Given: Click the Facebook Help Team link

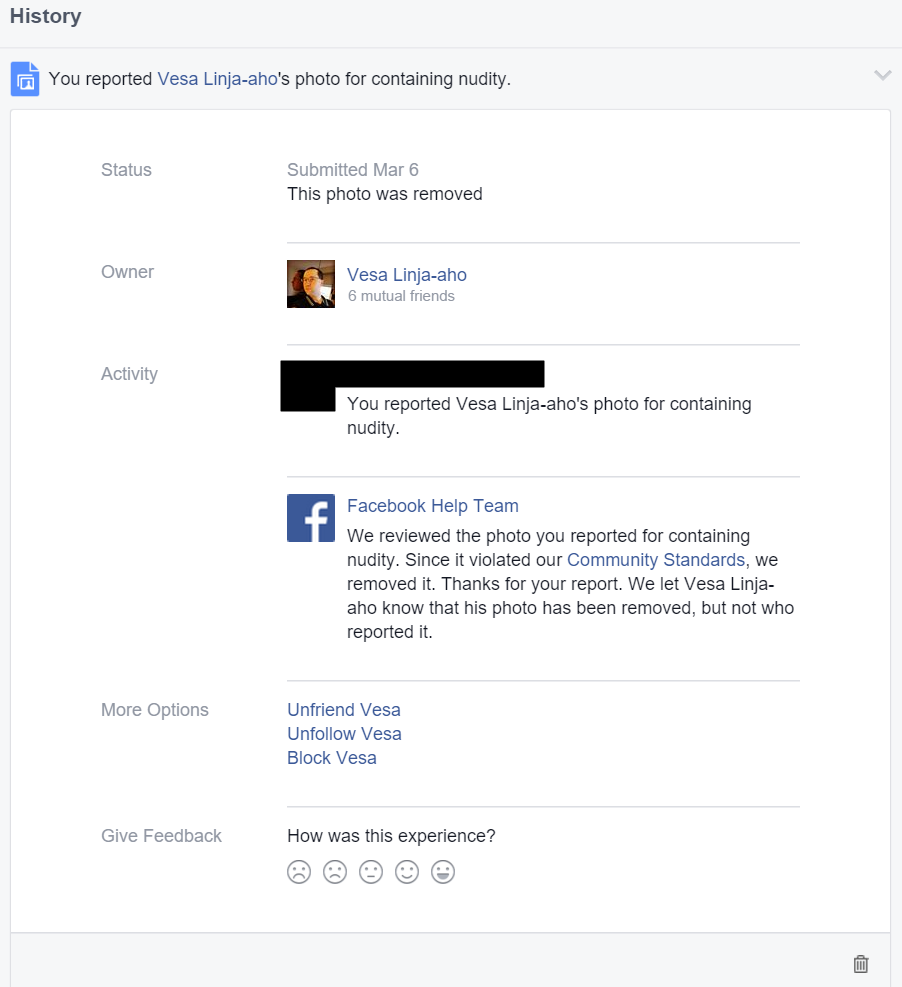Looking at the screenshot, I should coord(432,505).
